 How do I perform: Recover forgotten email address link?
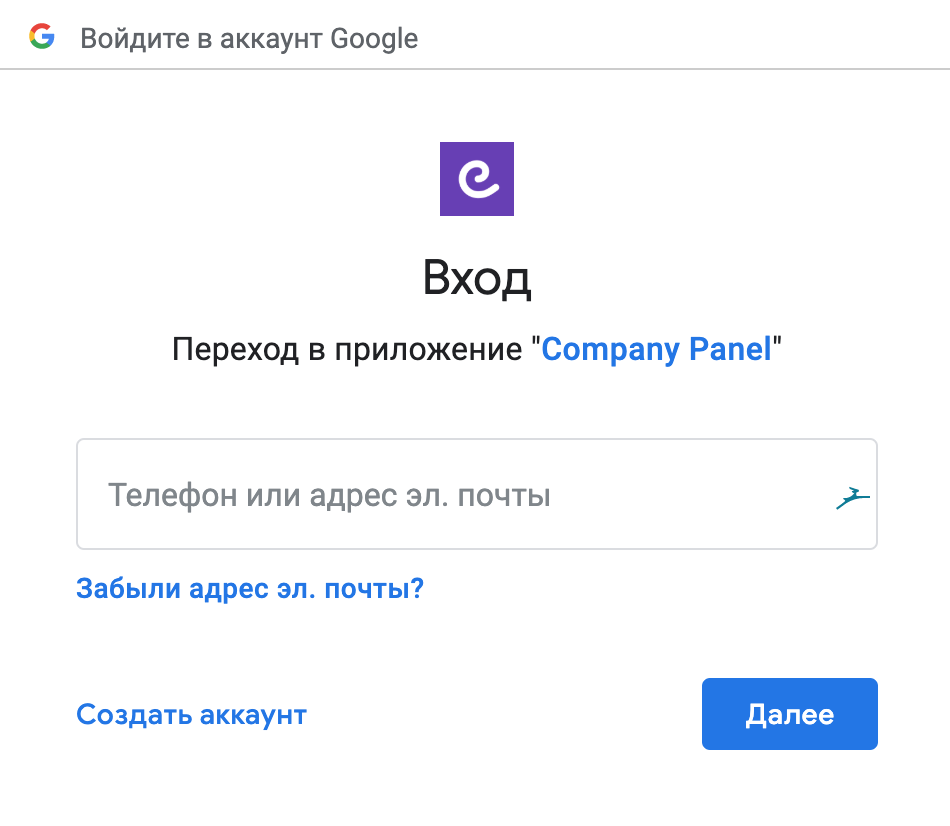click(250, 588)
